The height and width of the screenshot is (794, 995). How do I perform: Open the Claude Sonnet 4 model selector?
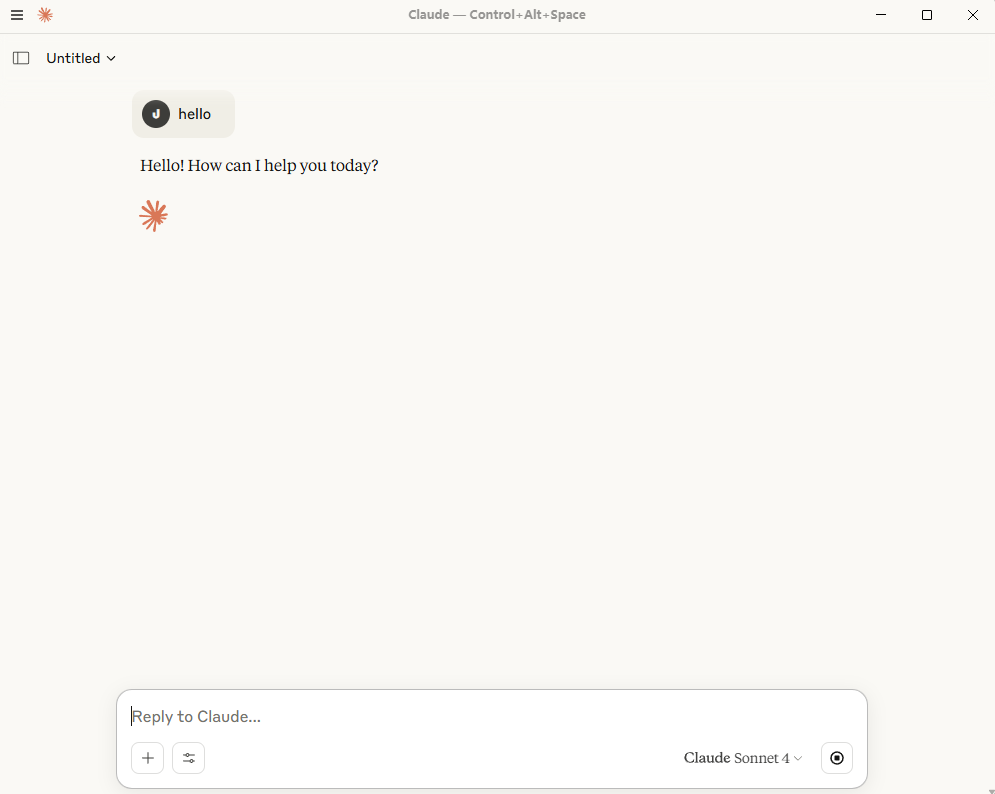(743, 758)
